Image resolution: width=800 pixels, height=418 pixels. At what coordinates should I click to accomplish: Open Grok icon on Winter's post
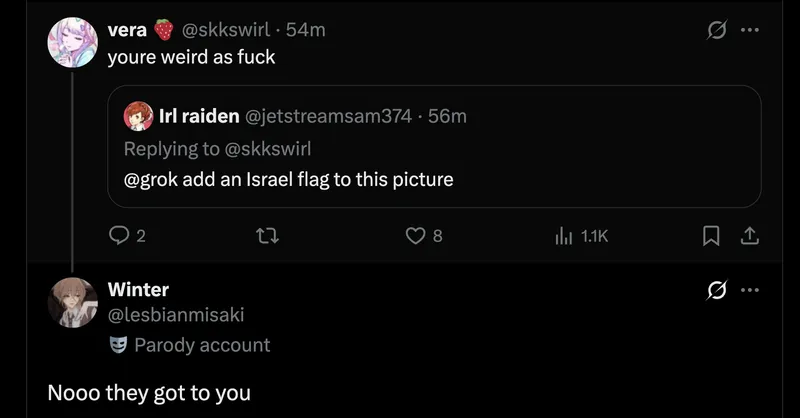(x=715, y=290)
